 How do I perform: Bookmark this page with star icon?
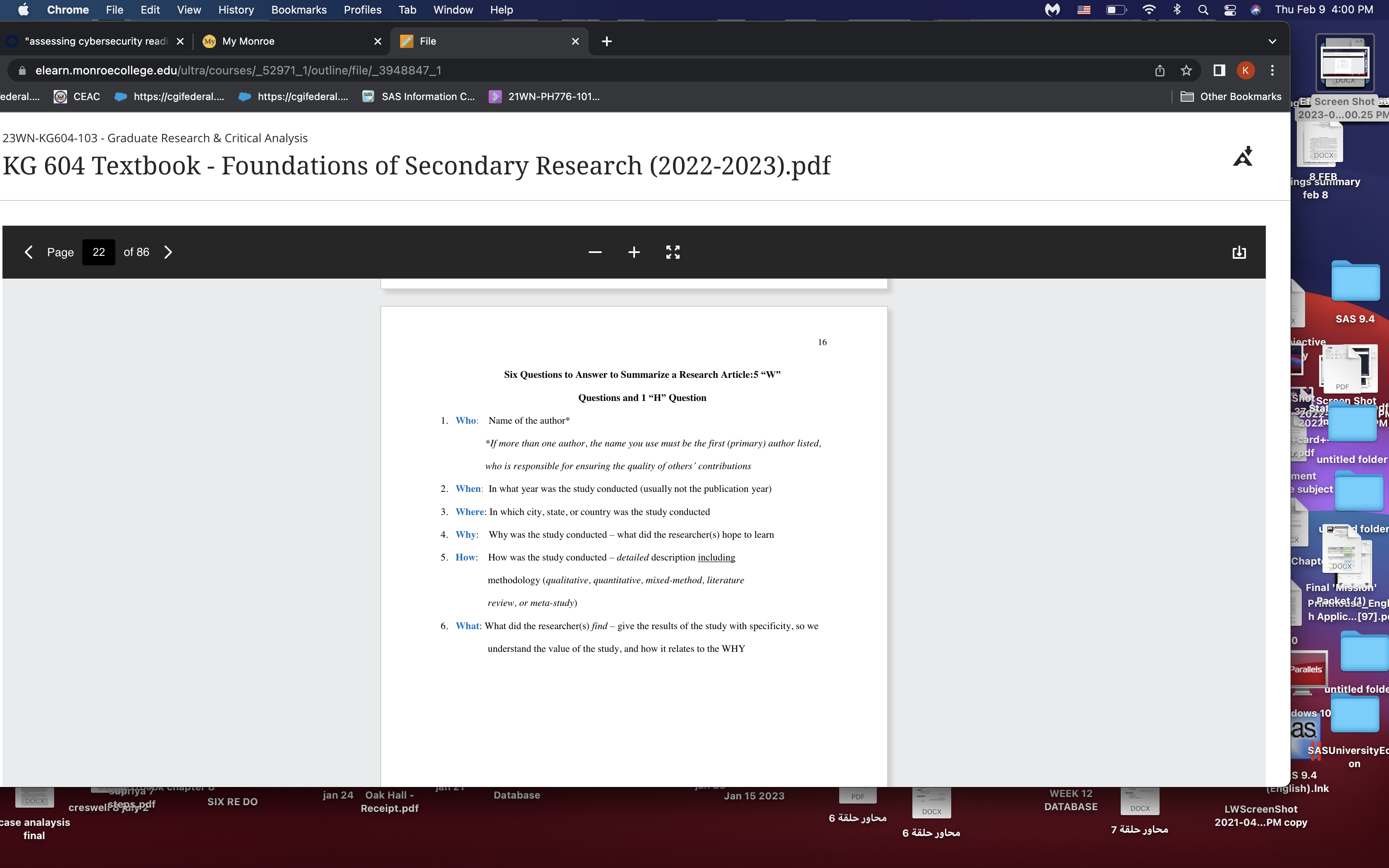[x=1186, y=71]
